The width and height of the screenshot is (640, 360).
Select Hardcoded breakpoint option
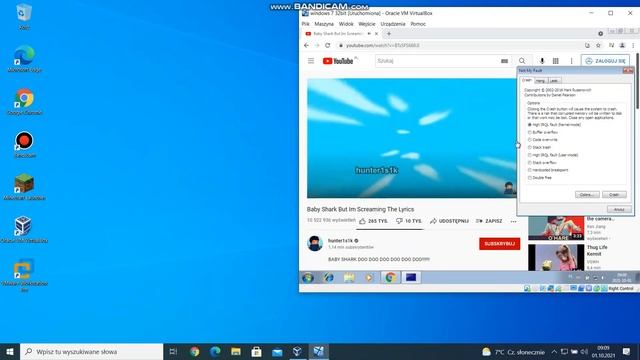click(548, 170)
